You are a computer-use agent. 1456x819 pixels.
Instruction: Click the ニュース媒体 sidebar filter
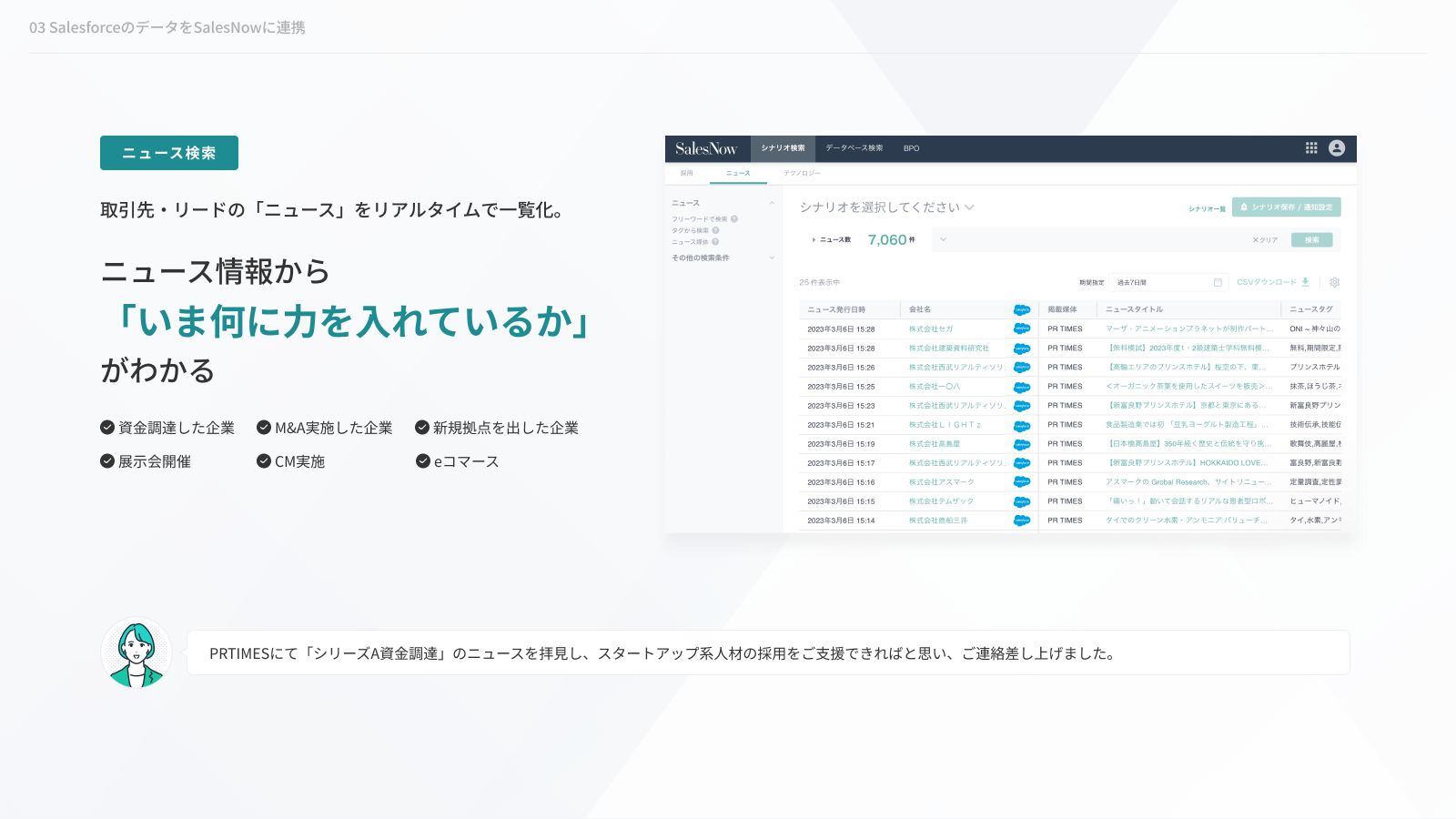pos(690,242)
